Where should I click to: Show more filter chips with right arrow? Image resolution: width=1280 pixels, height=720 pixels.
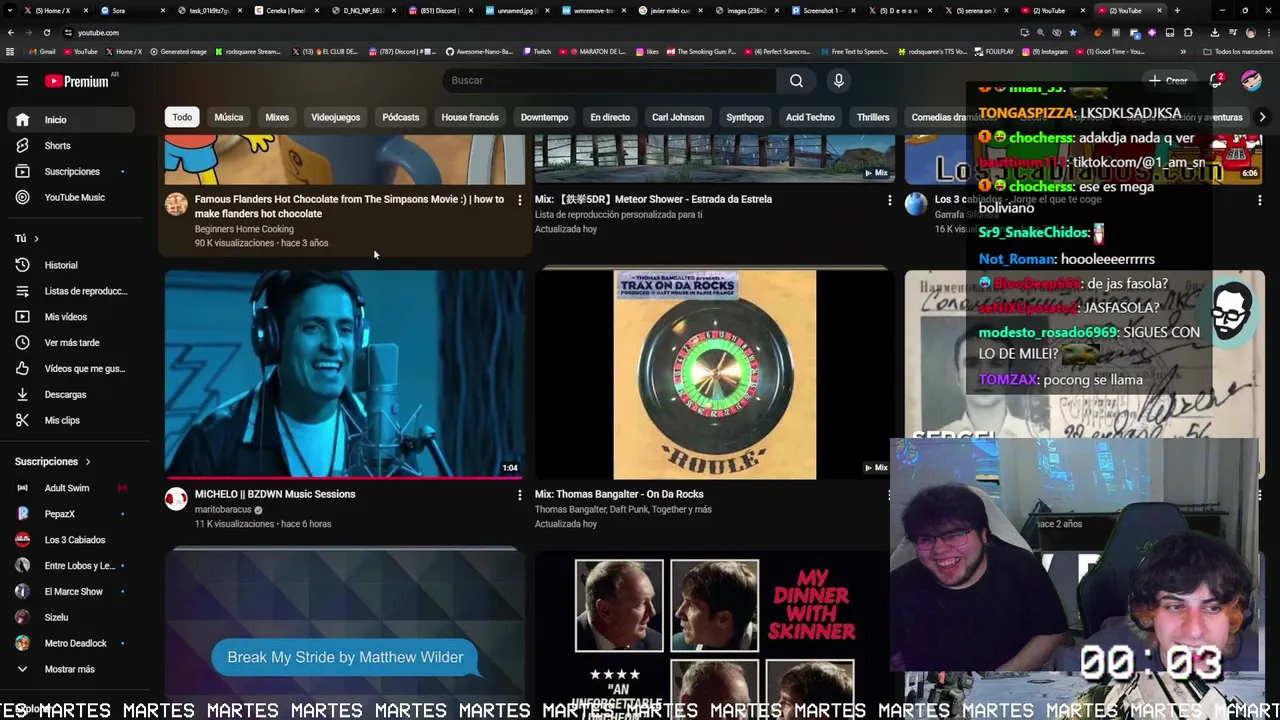coord(1262,118)
